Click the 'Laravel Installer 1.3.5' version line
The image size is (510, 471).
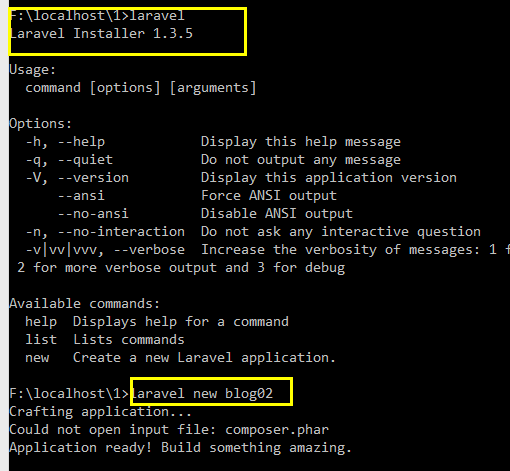pos(101,34)
